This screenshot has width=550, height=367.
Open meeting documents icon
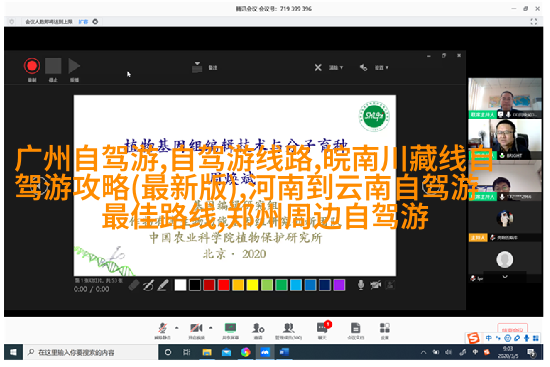(x=355, y=331)
